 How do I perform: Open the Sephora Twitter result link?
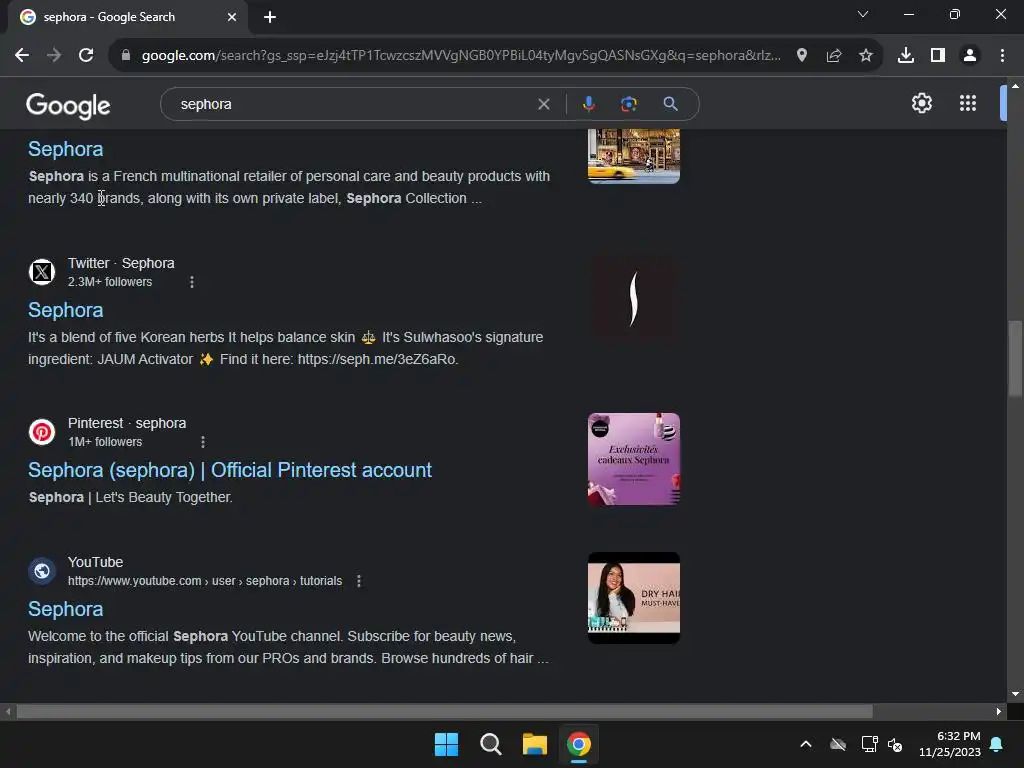pos(65,310)
